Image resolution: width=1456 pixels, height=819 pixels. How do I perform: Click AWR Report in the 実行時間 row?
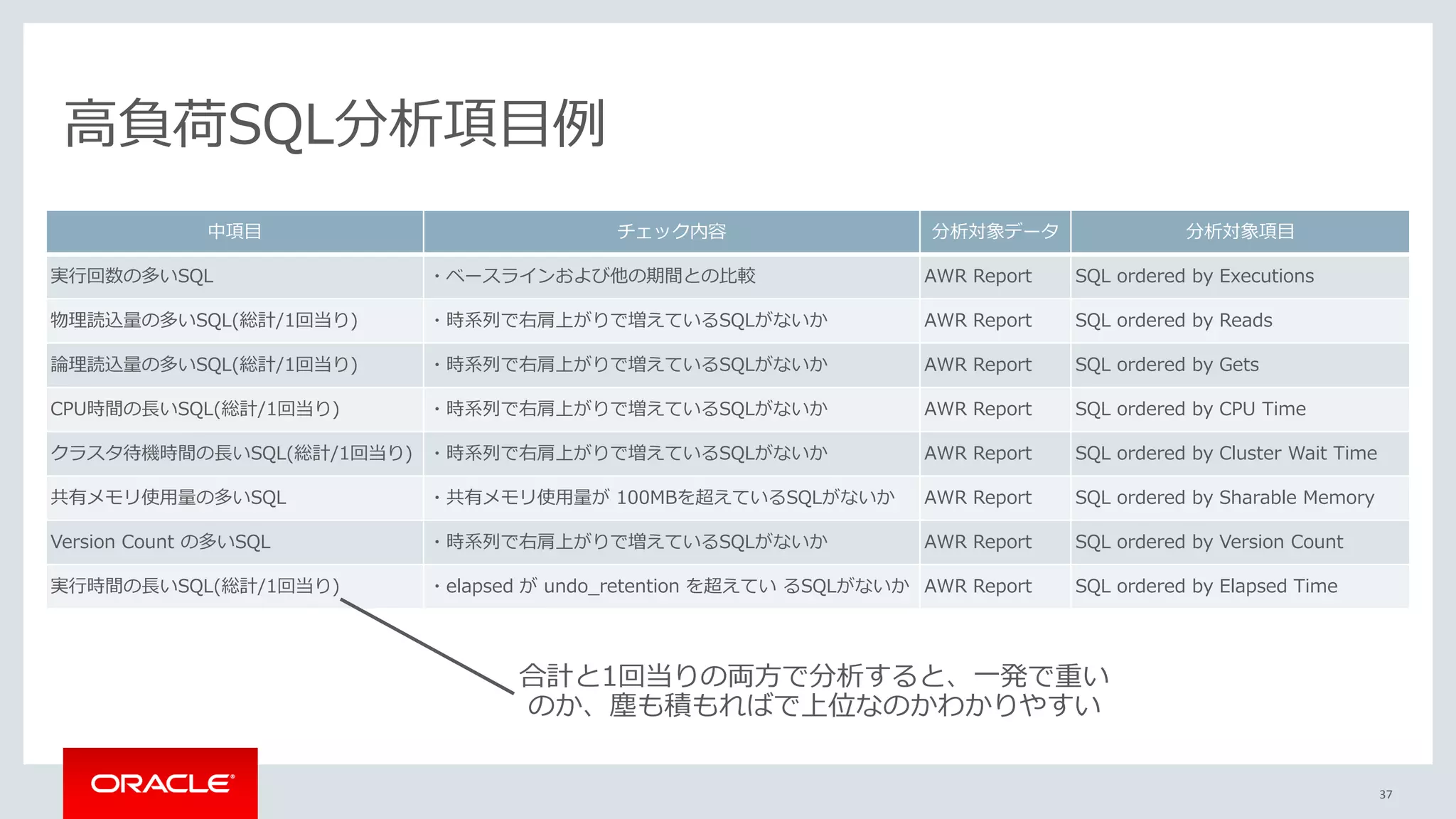pos(978,586)
